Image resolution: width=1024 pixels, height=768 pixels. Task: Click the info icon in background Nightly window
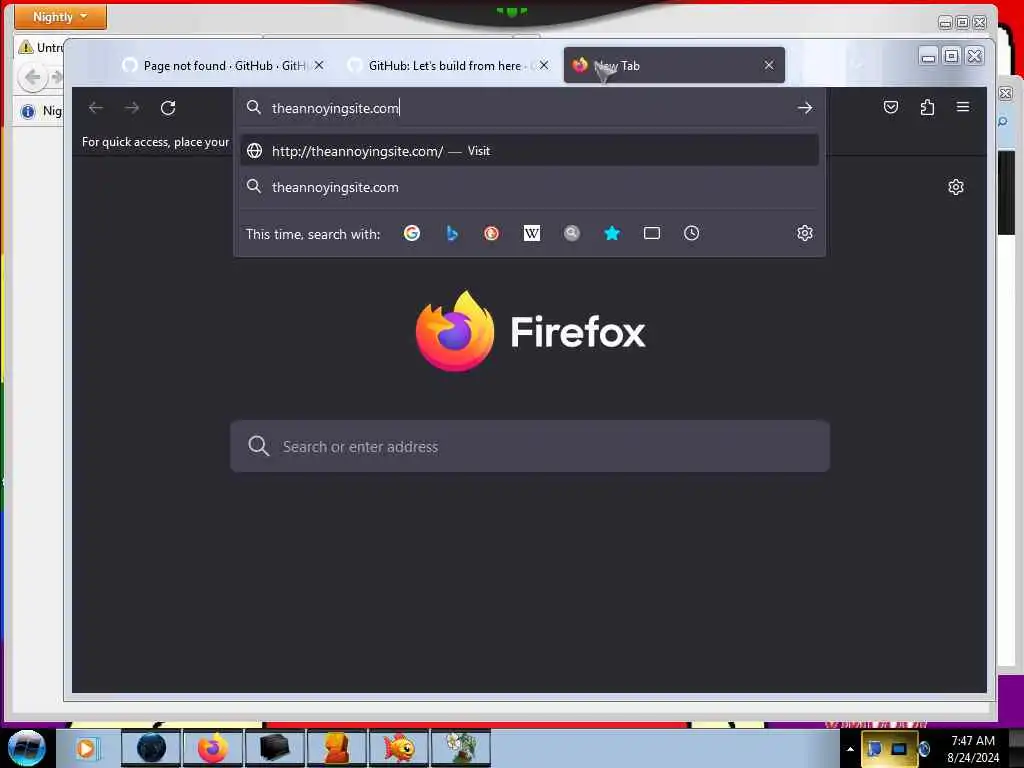tap(27, 112)
